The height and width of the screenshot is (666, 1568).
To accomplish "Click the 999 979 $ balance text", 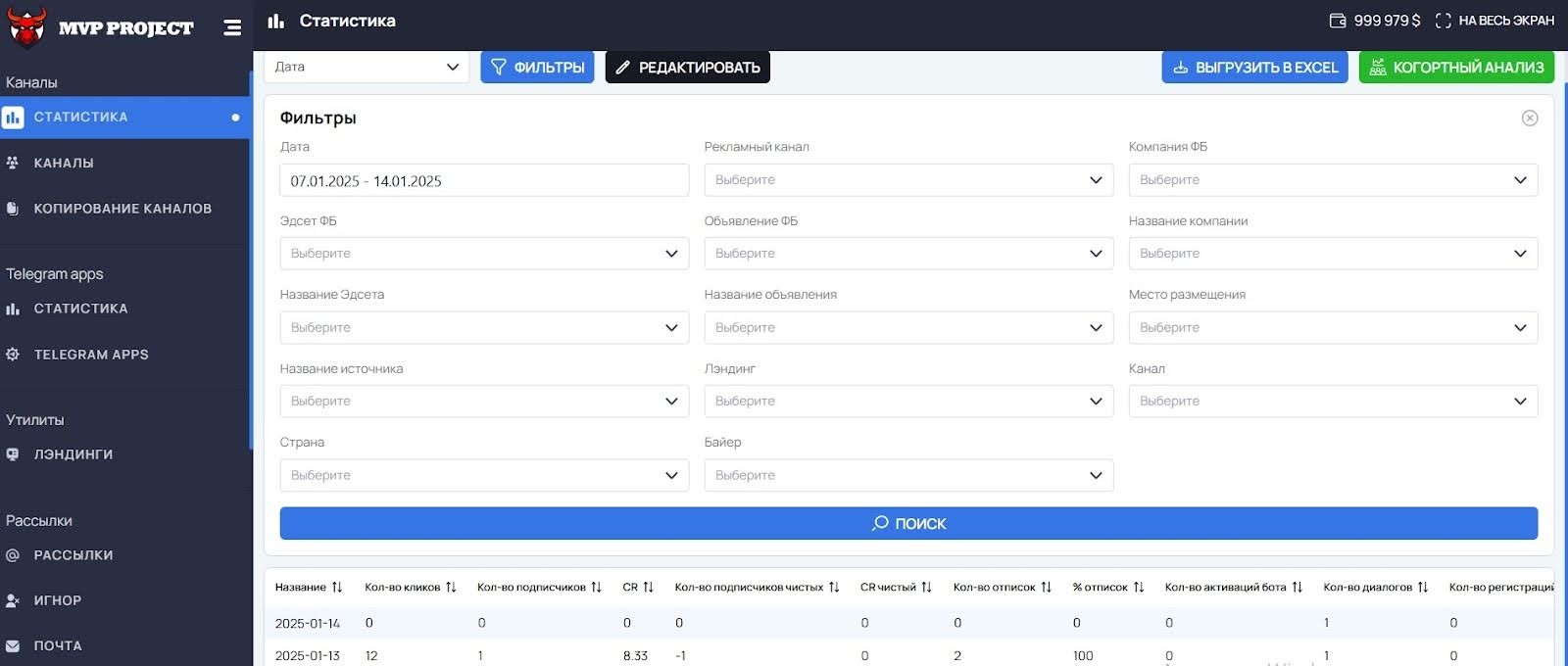I will click(x=1387, y=21).
